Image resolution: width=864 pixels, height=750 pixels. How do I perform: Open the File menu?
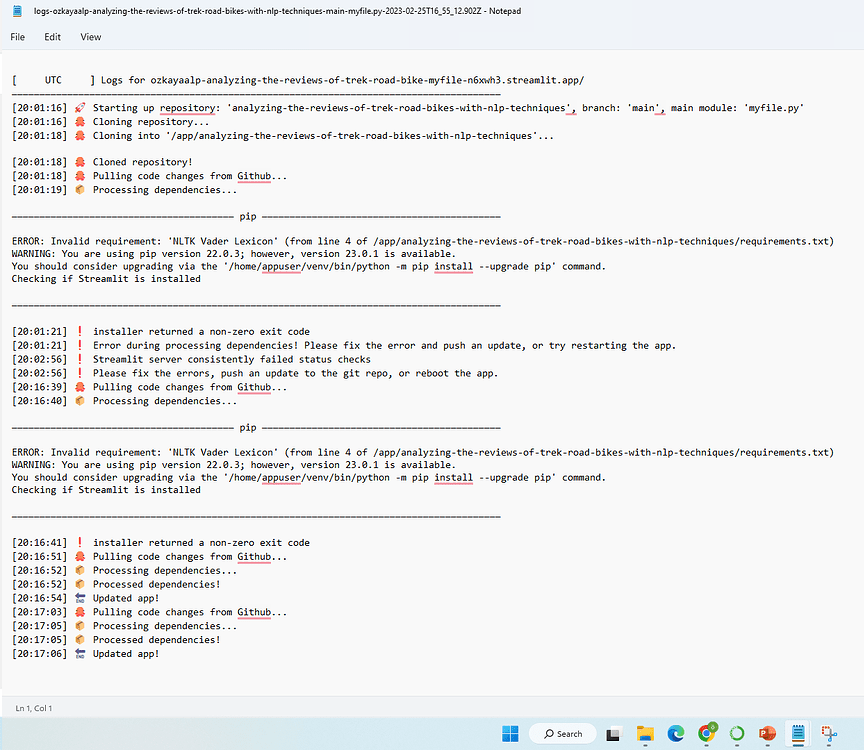18,37
